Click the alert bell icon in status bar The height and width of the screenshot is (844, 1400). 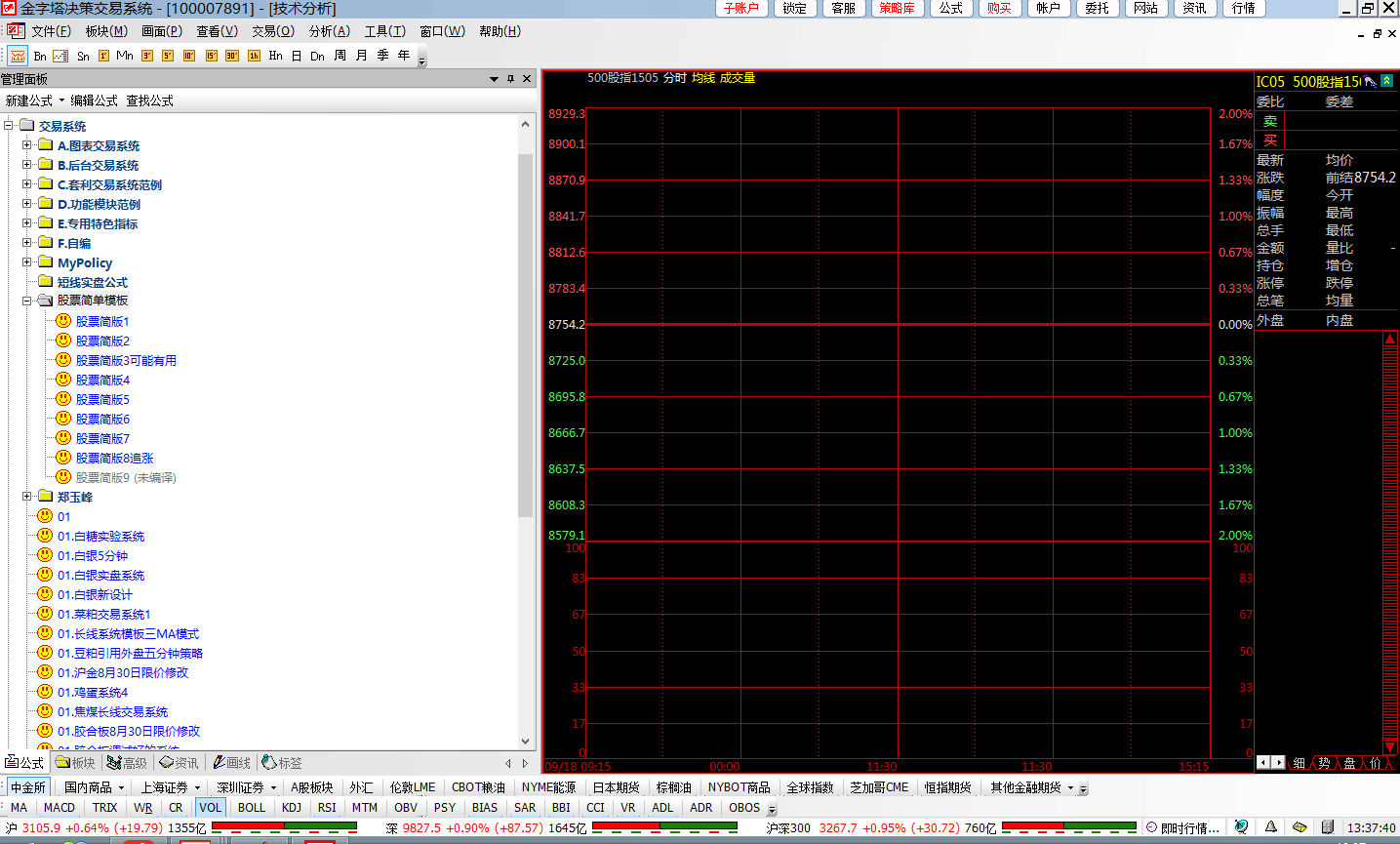[1270, 826]
